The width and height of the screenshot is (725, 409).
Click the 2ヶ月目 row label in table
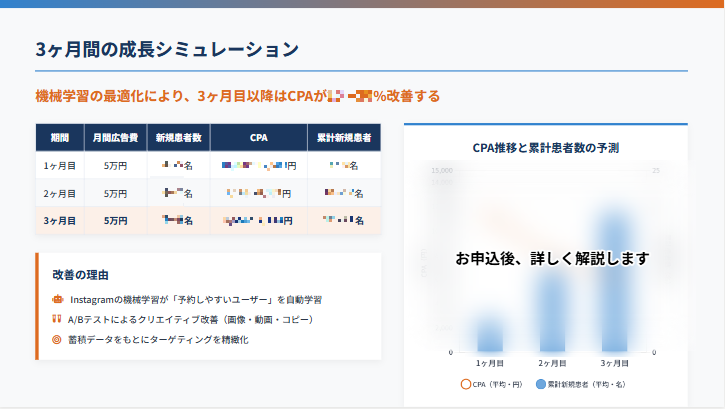pyautogui.click(x=60, y=194)
